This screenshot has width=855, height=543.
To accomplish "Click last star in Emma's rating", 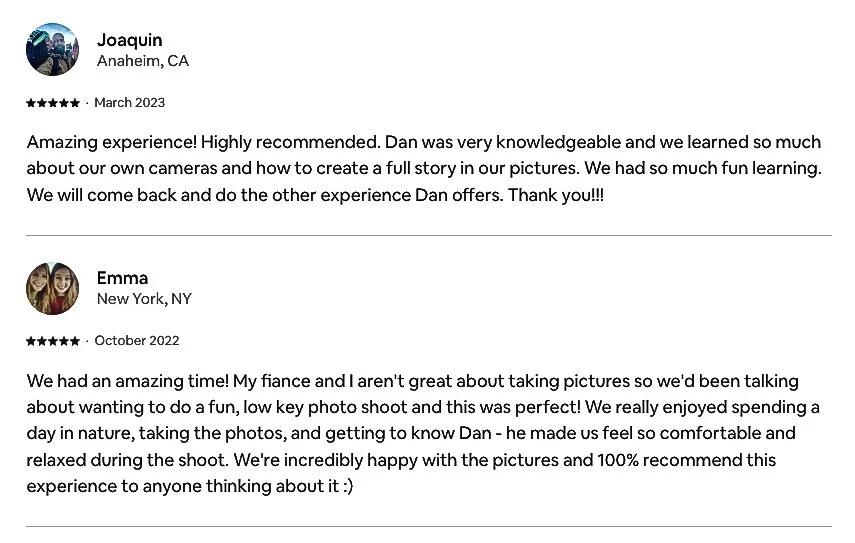I will click(x=75, y=341).
